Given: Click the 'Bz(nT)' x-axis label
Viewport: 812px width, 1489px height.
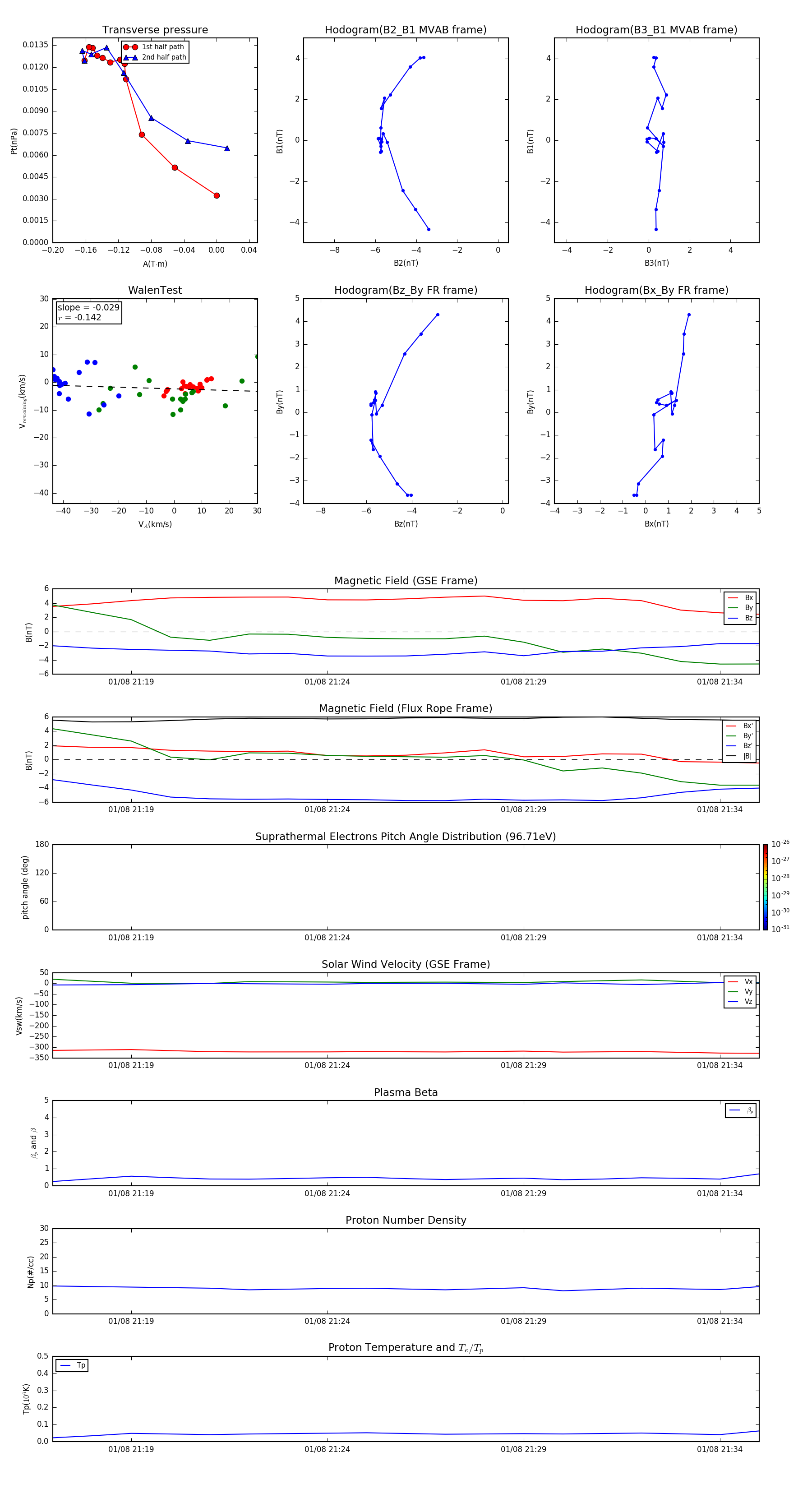Looking at the screenshot, I should pyautogui.click(x=406, y=524).
